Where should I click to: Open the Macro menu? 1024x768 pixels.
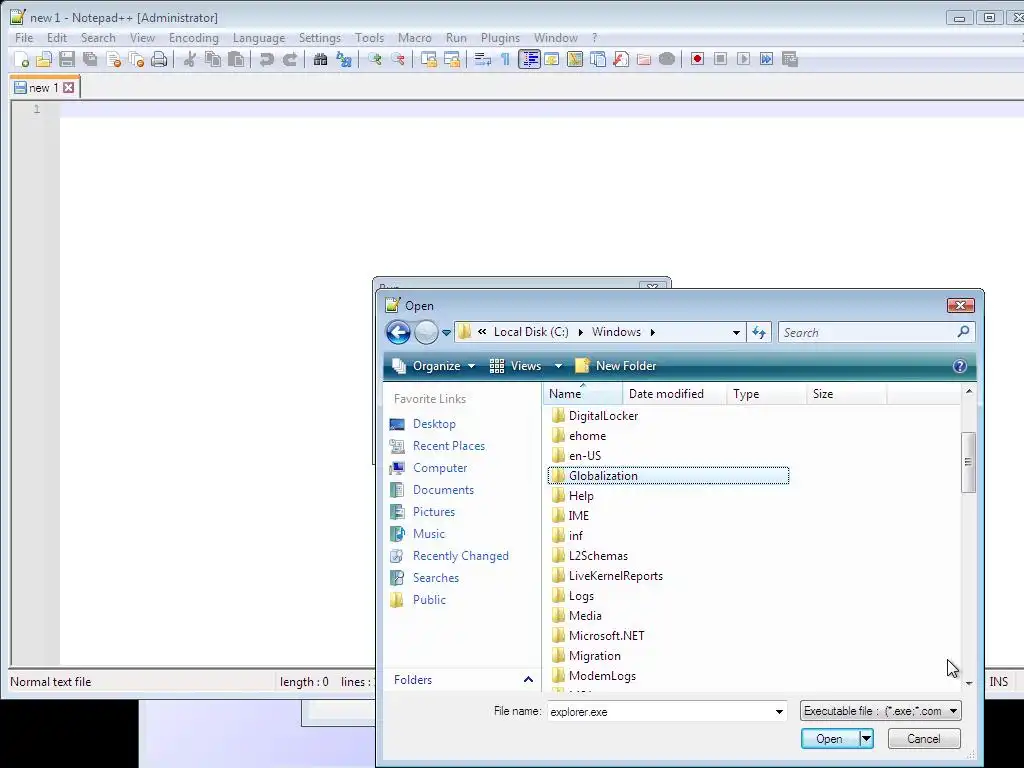tap(414, 38)
